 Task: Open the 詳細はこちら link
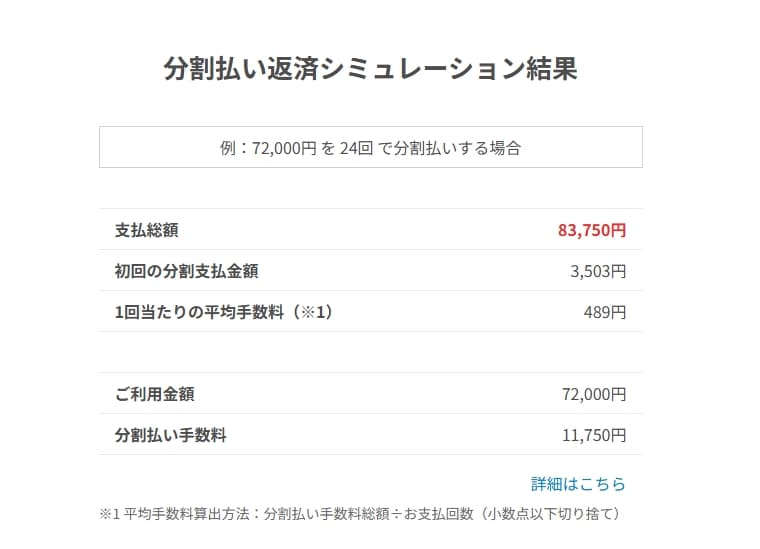578,484
